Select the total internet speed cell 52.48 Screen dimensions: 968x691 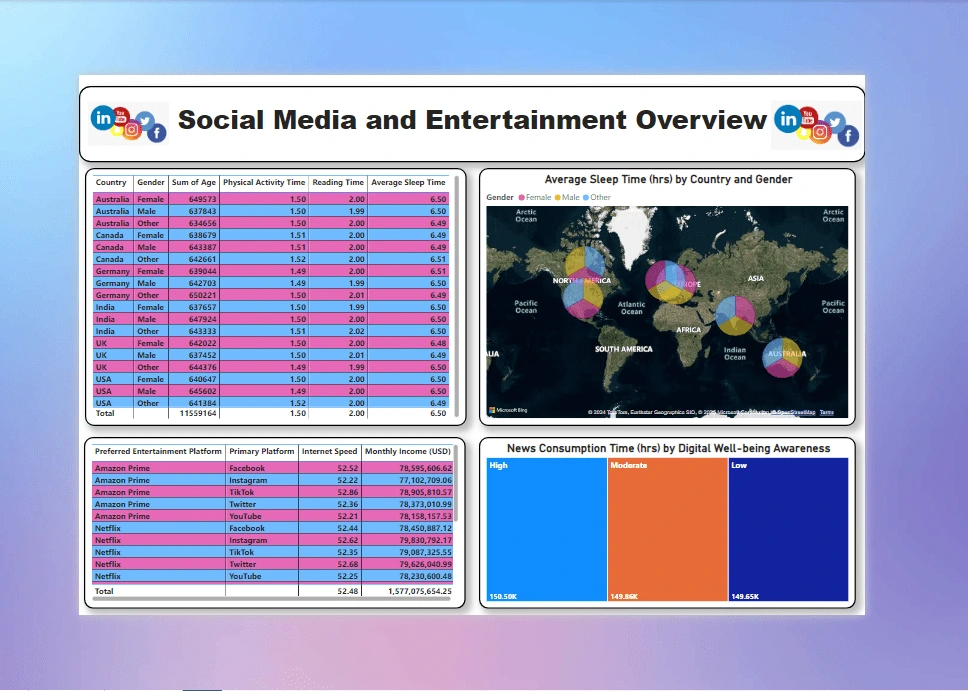coord(330,591)
